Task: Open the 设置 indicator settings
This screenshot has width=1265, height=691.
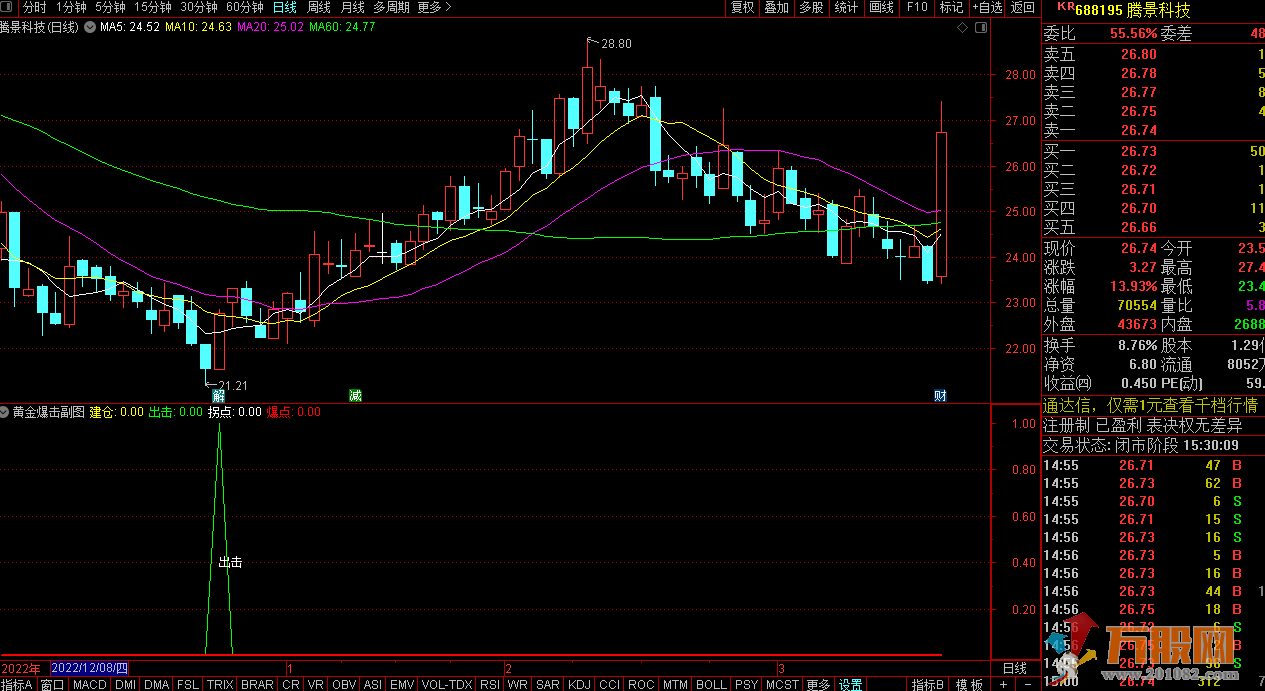Action: tap(851, 685)
